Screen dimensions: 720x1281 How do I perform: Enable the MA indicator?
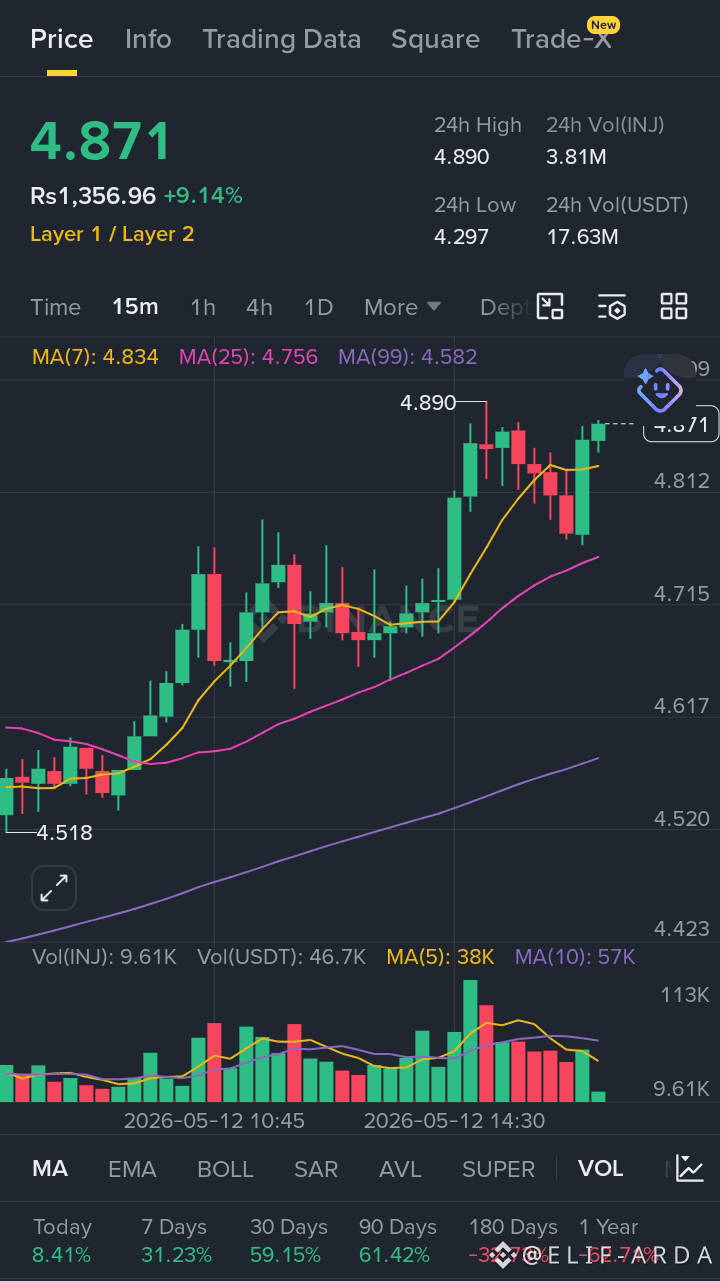click(50, 1168)
